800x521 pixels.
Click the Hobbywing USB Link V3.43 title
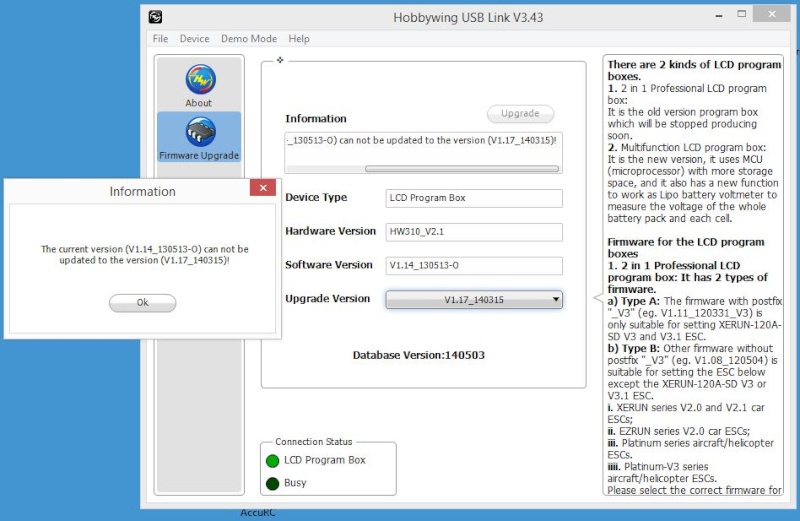click(x=468, y=17)
